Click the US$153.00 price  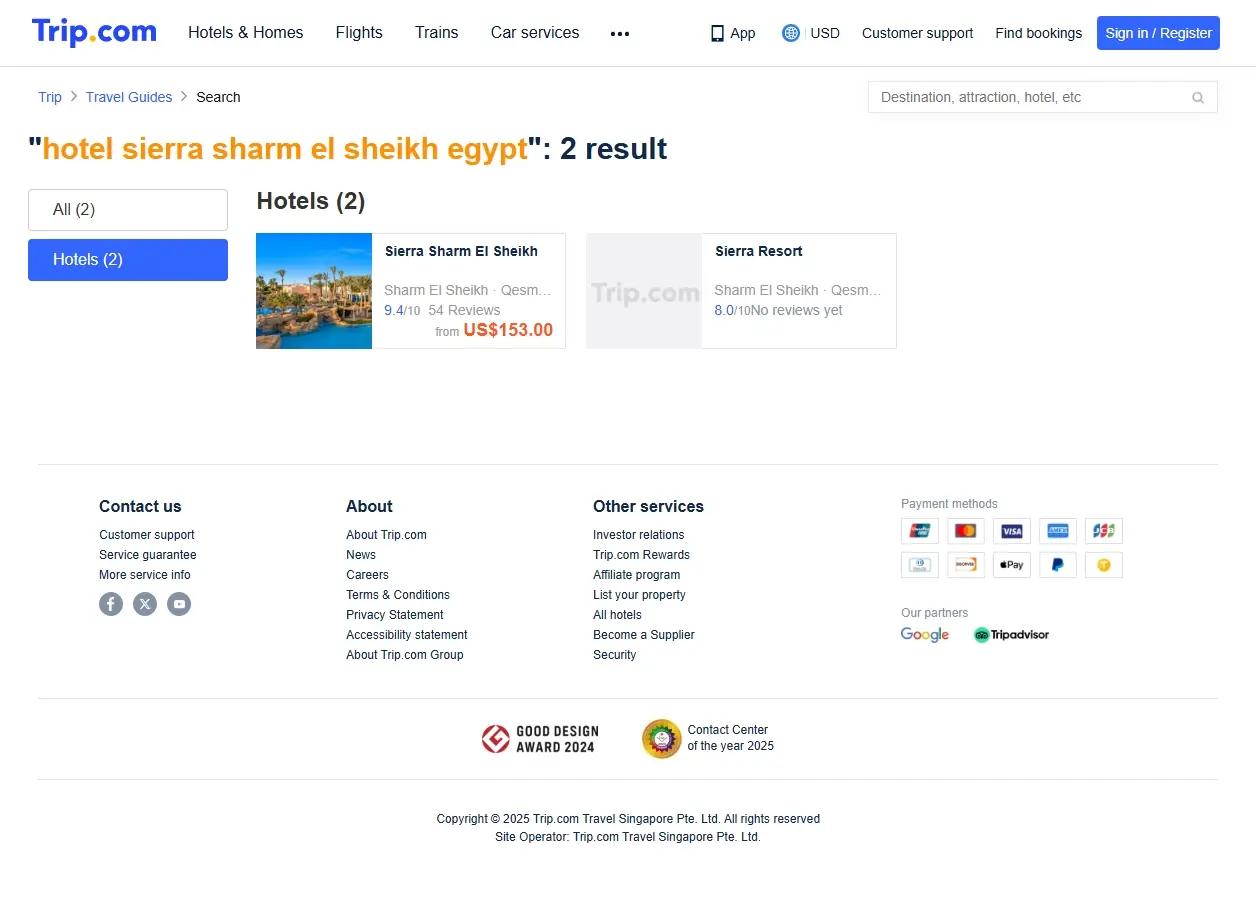[508, 330]
